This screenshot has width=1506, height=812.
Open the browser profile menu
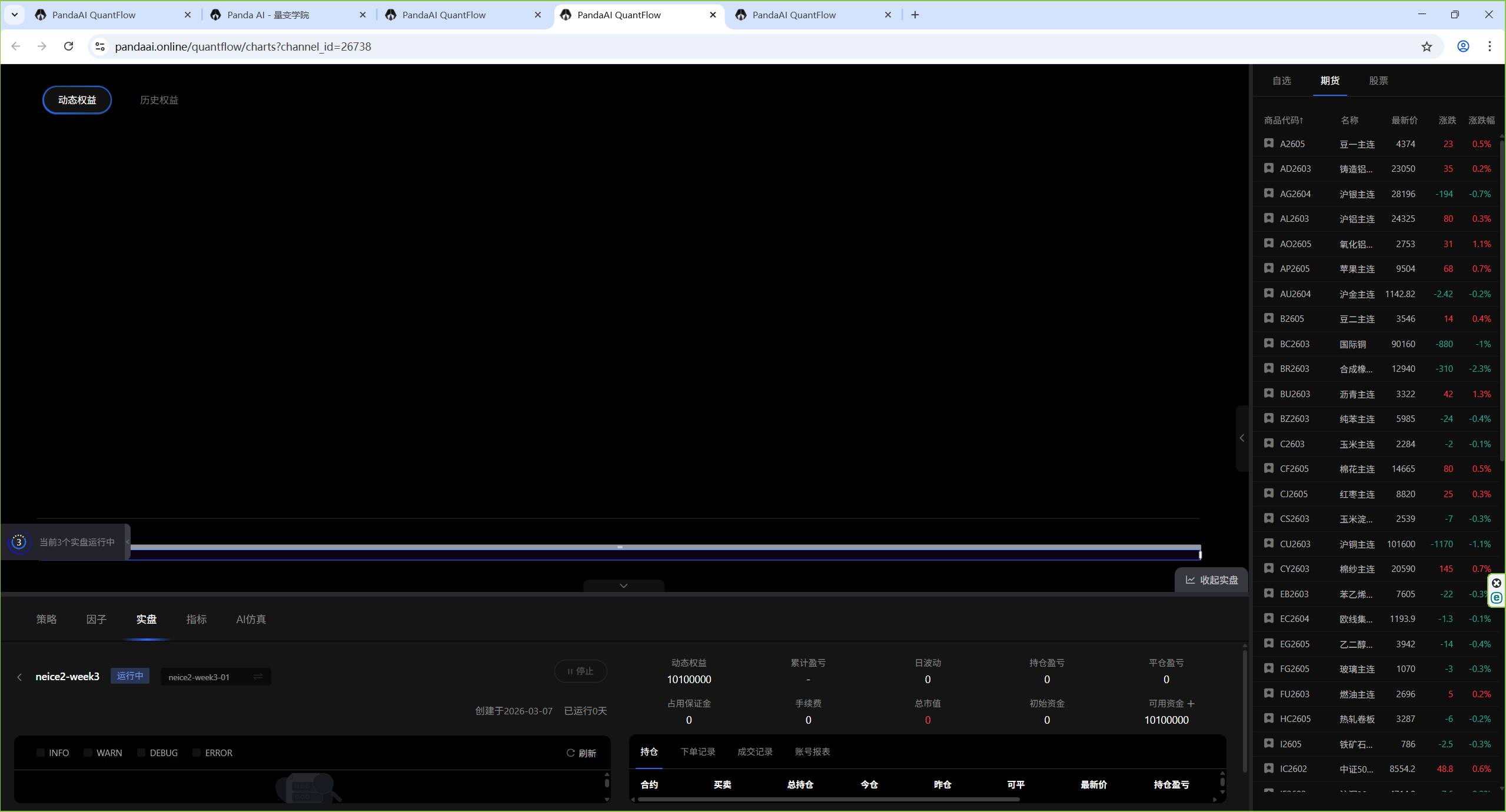click(1463, 46)
